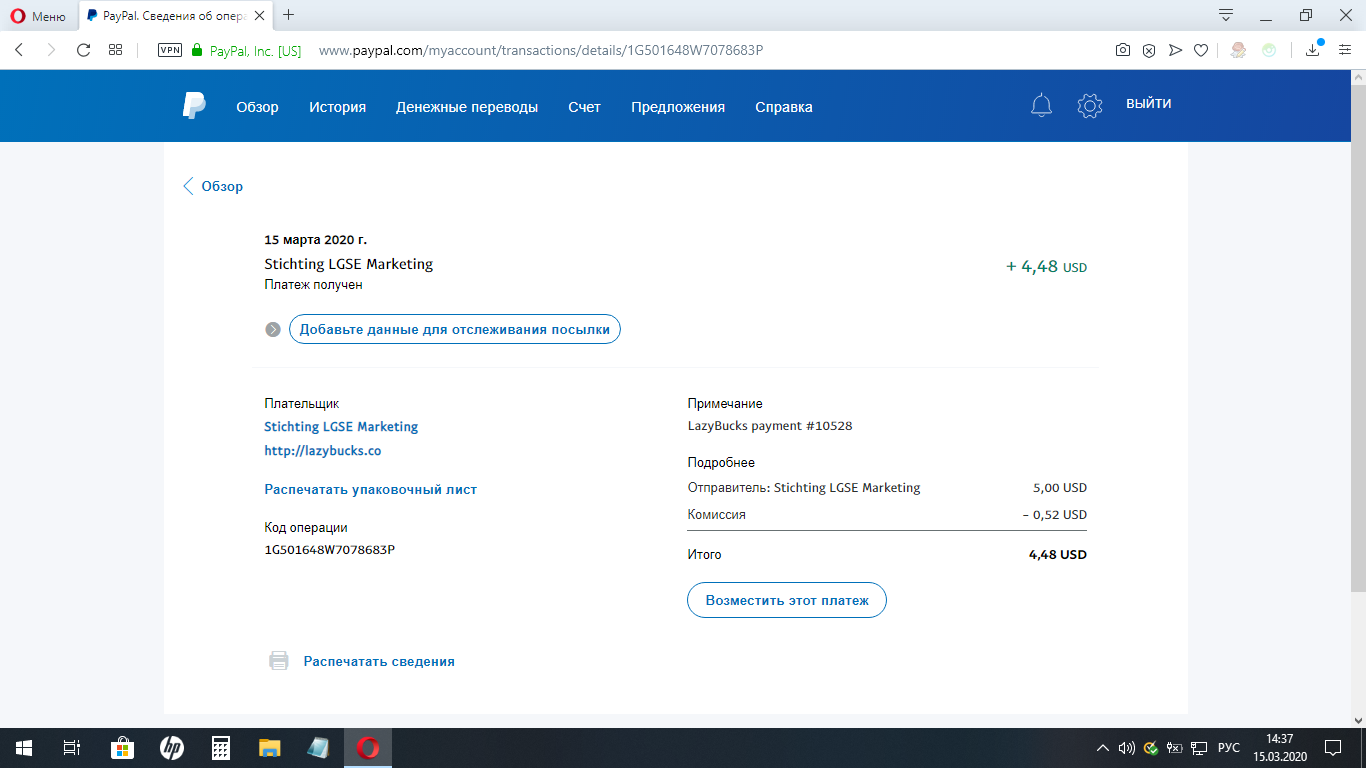Click the Комиссия fee row label
Image resolution: width=1366 pixels, height=768 pixels.
(x=716, y=515)
